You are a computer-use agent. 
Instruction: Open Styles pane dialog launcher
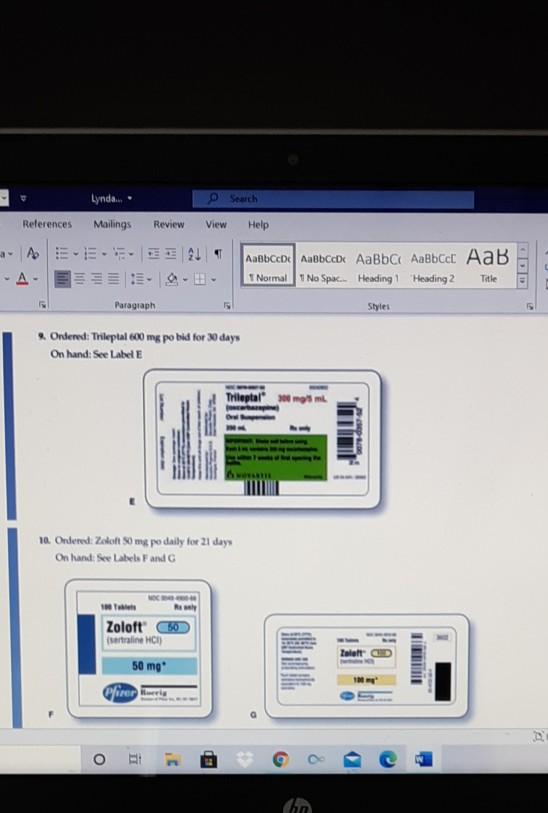click(x=530, y=306)
